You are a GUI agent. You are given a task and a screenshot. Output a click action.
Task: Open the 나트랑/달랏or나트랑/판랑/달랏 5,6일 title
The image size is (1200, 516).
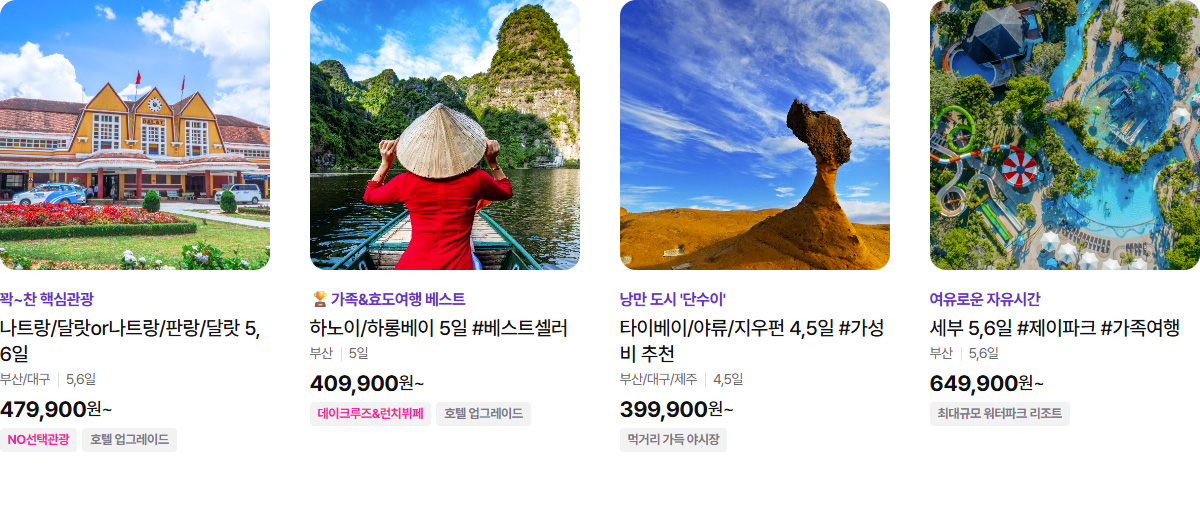click(x=130, y=340)
